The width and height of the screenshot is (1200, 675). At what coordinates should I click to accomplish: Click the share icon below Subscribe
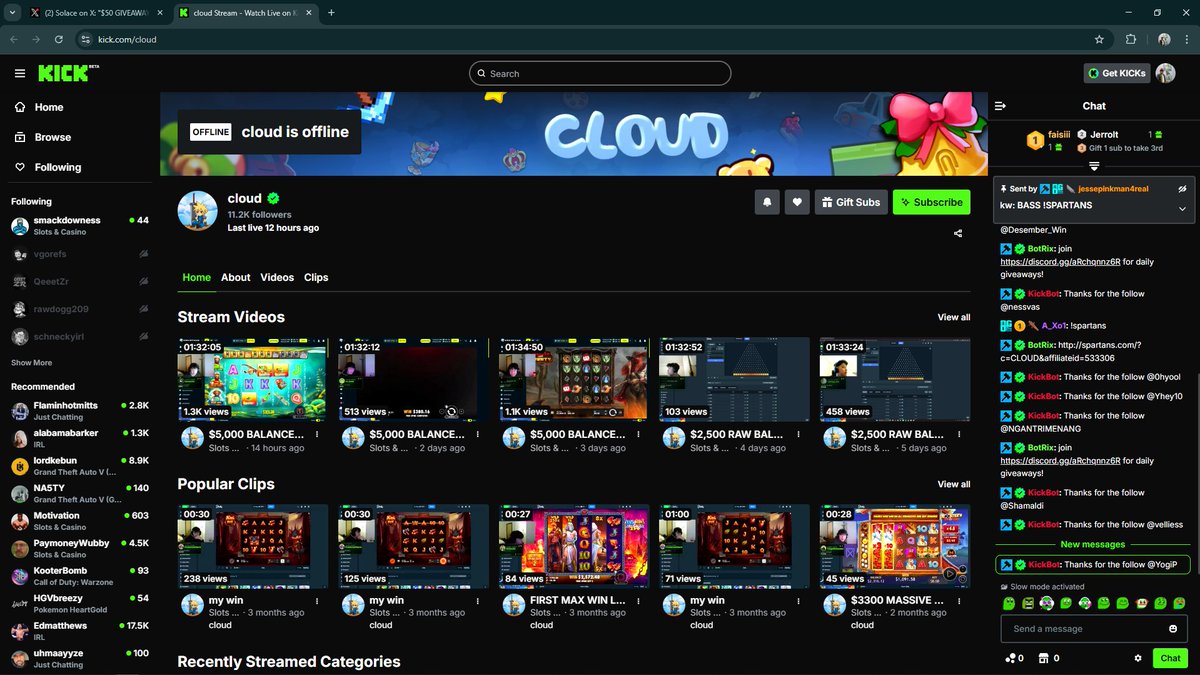pyautogui.click(x=958, y=234)
